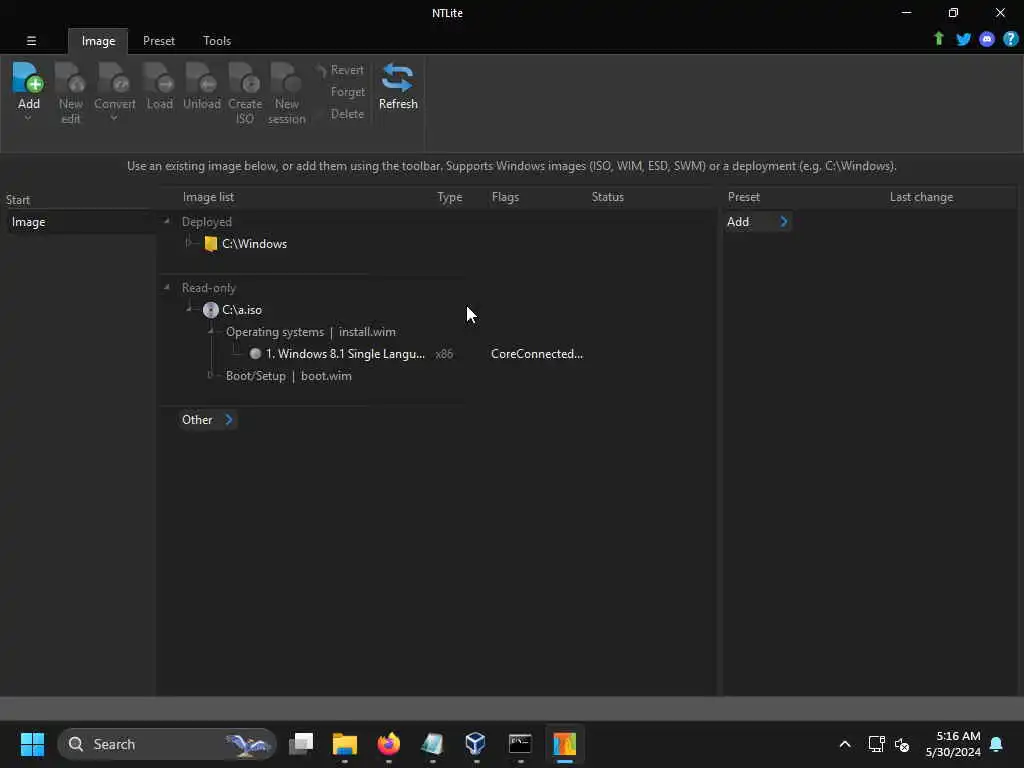Click the network tray icon
The width and height of the screenshot is (1024, 768).
pyautogui.click(x=876, y=744)
